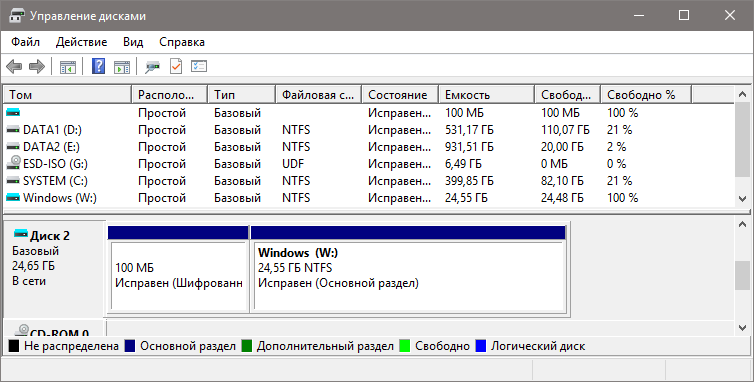This screenshot has height=382, width=754.
Task: Click the 24,65 ГБ disk size text
Action: 34,266
